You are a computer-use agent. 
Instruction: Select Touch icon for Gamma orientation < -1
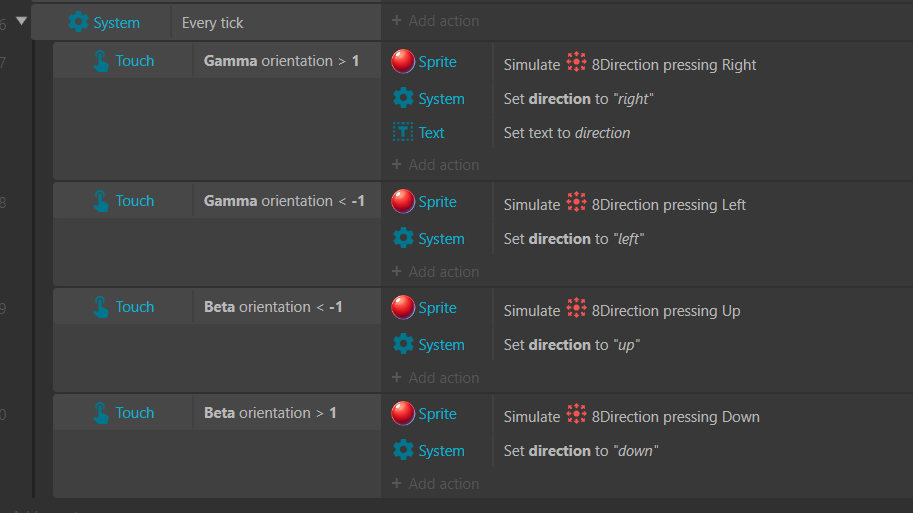[x=101, y=201]
